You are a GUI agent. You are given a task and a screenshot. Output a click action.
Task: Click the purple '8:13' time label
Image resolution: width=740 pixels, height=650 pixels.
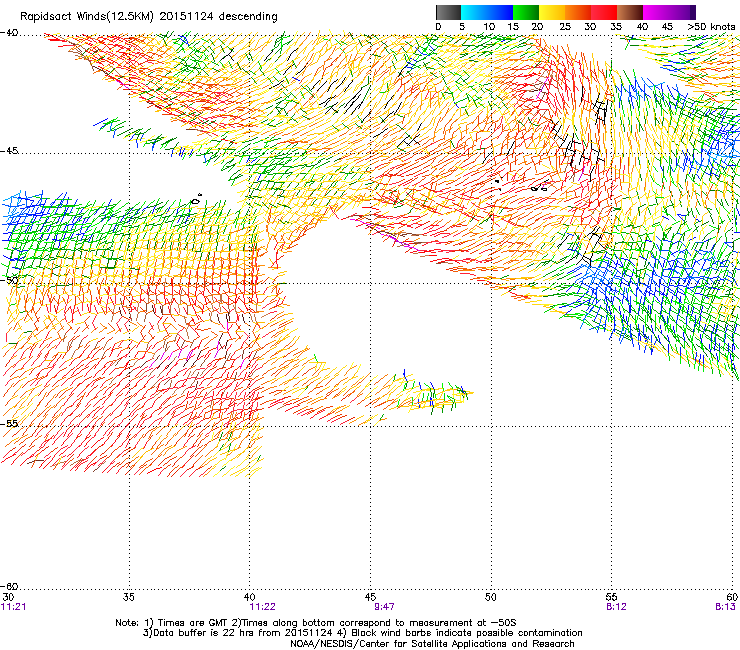(725, 607)
